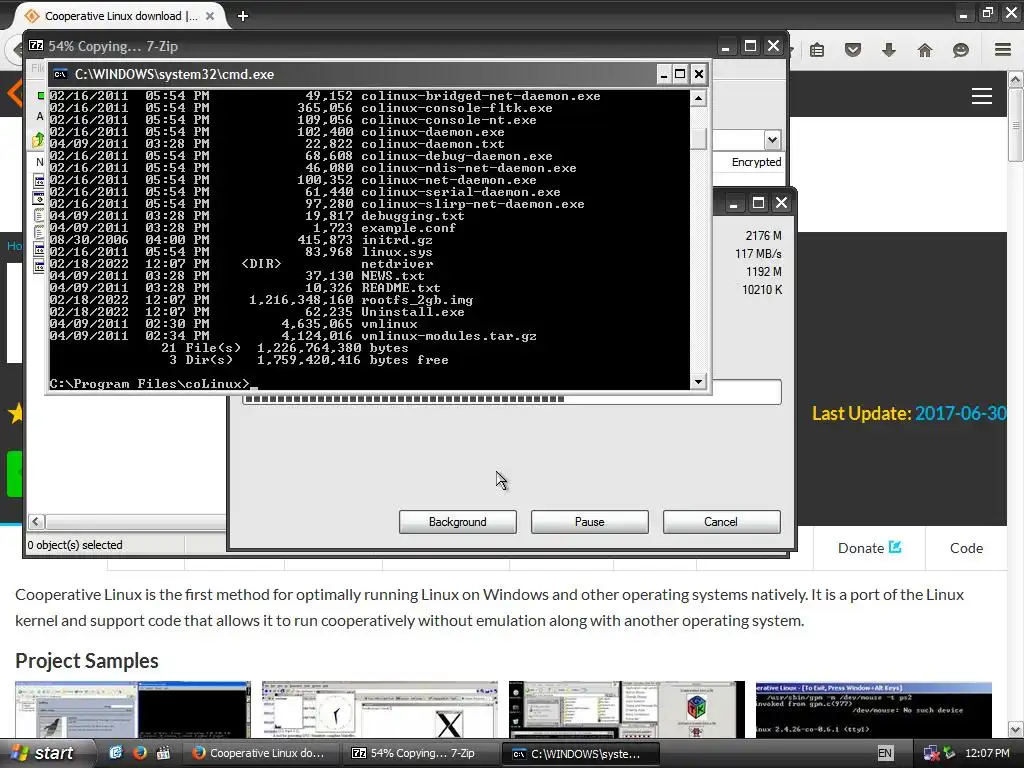1024x768 pixels.
Task: Click the chat bubble icon in browser toolbar
Action: [961, 50]
